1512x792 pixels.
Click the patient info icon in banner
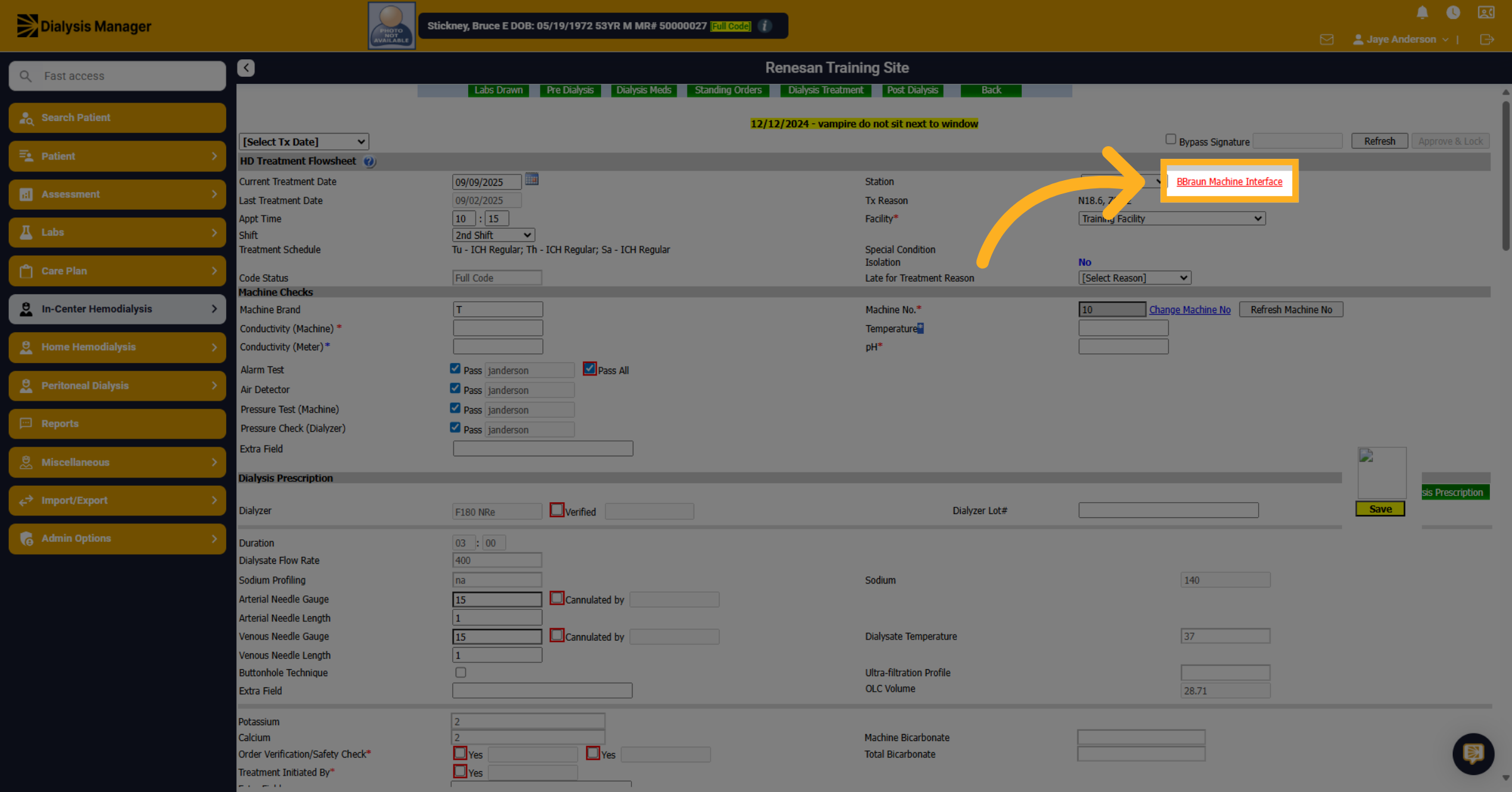coord(765,26)
